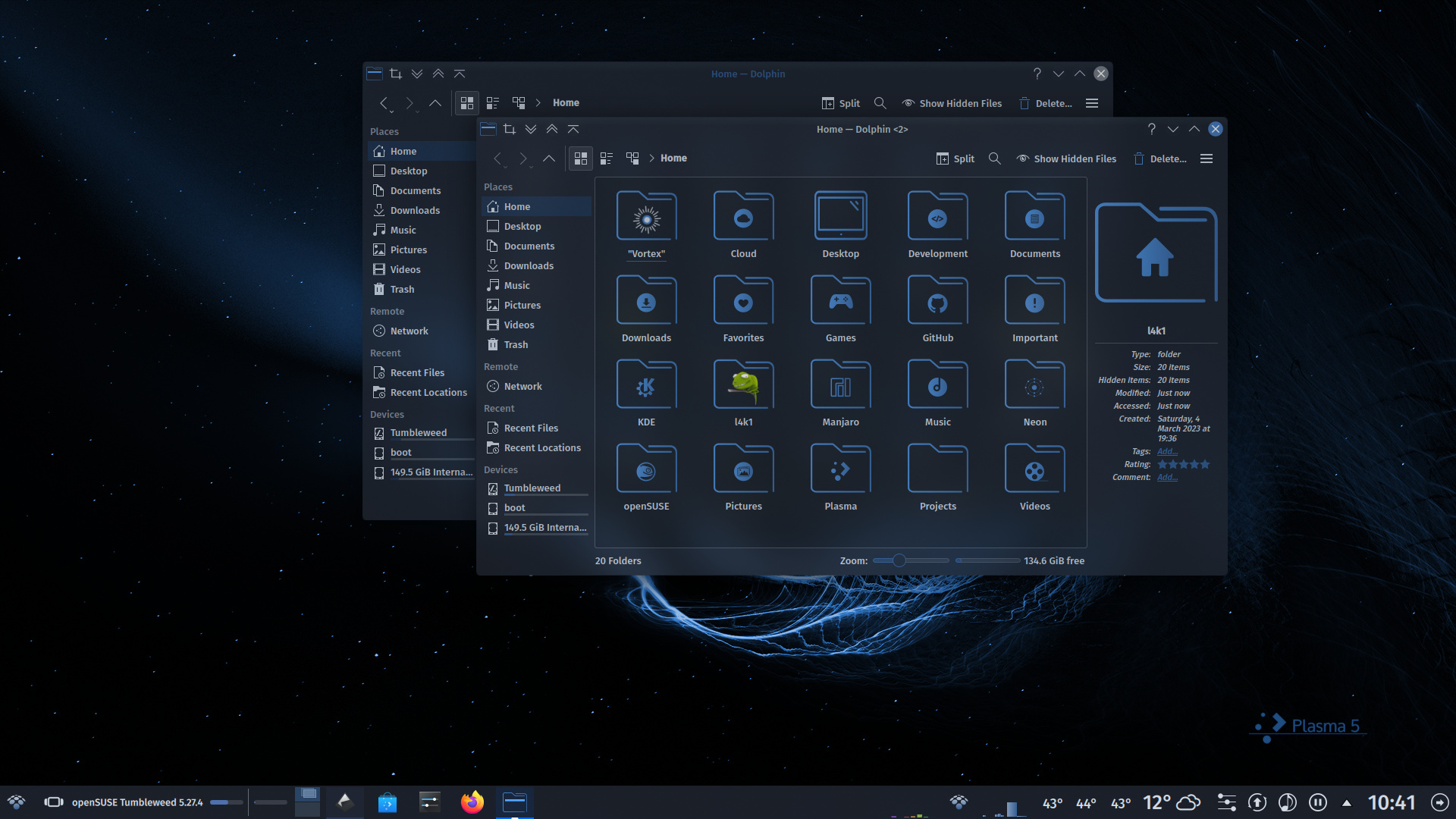Screen dimensions: 1456x819
Task: Open the Videos folder in the file view
Action: coord(1034,478)
